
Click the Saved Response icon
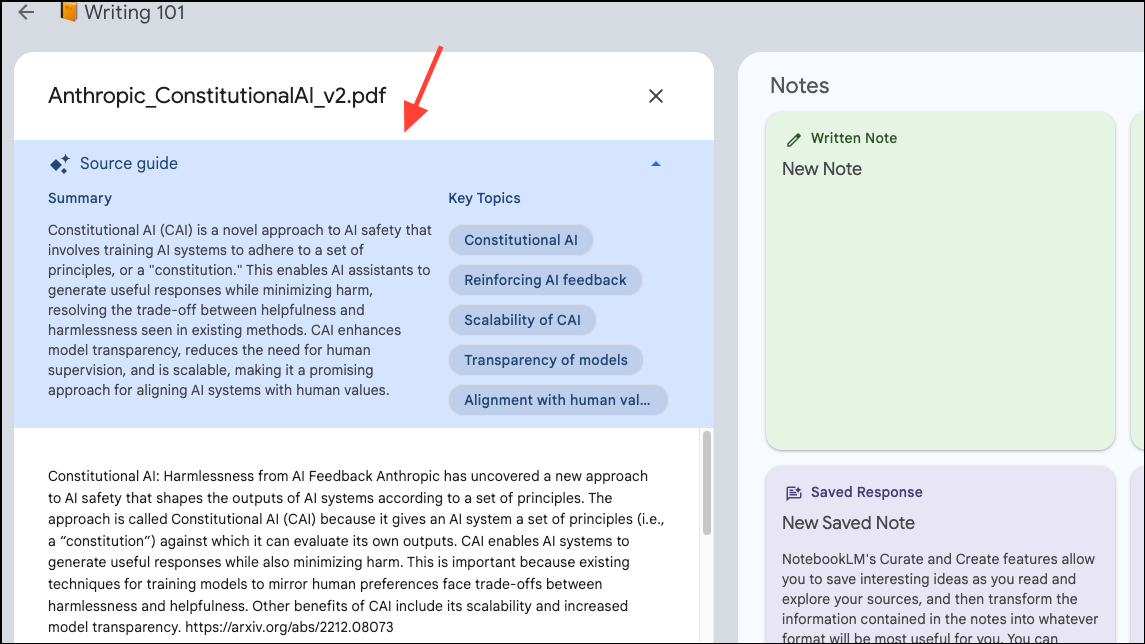click(x=793, y=491)
